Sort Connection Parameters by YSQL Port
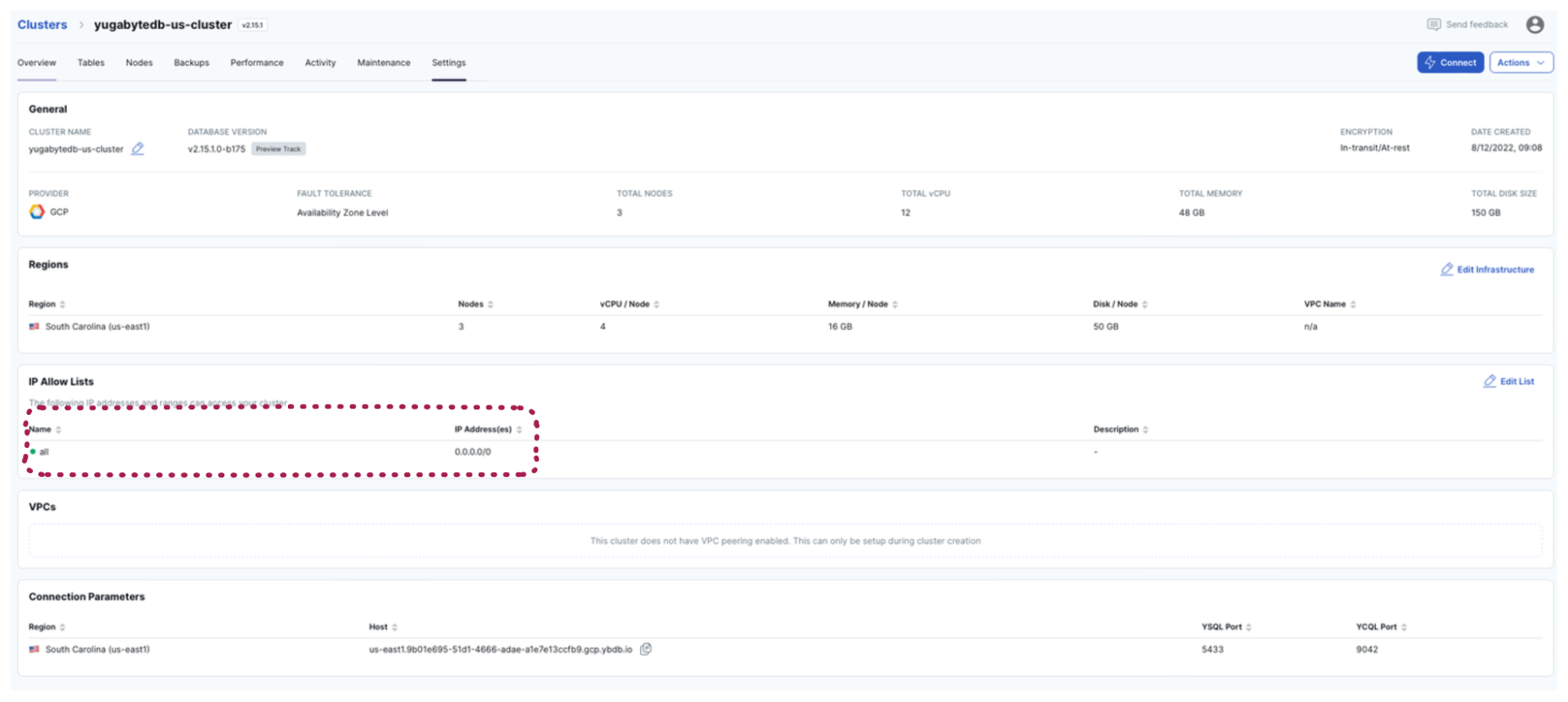The height and width of the screenshot is (702, 1568). pos(1249,627)
